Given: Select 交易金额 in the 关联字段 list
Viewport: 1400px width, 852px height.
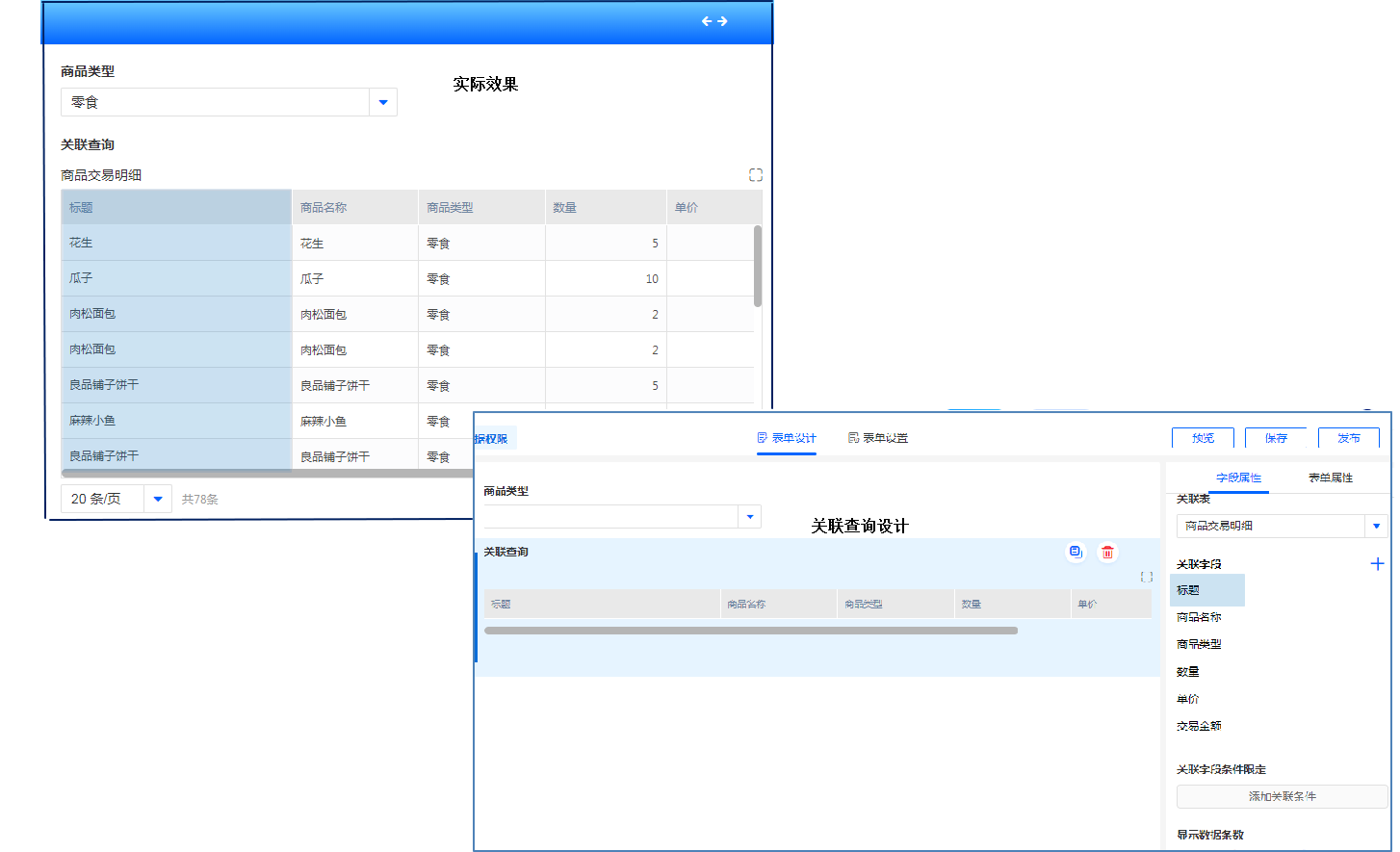Looking at the screenshot, I should 1199,726.
